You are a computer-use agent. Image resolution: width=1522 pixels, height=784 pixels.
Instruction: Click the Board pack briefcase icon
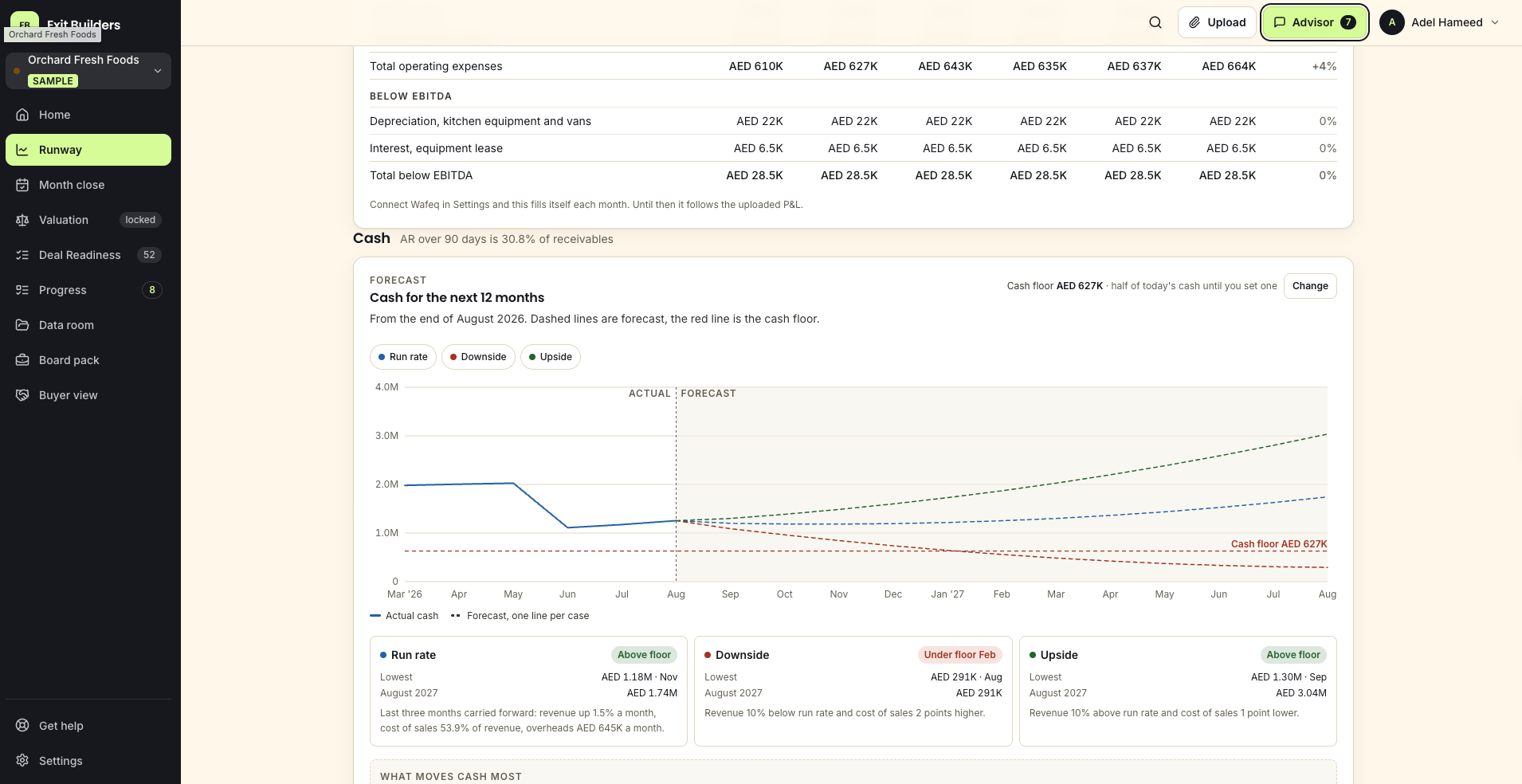point(22,360)
